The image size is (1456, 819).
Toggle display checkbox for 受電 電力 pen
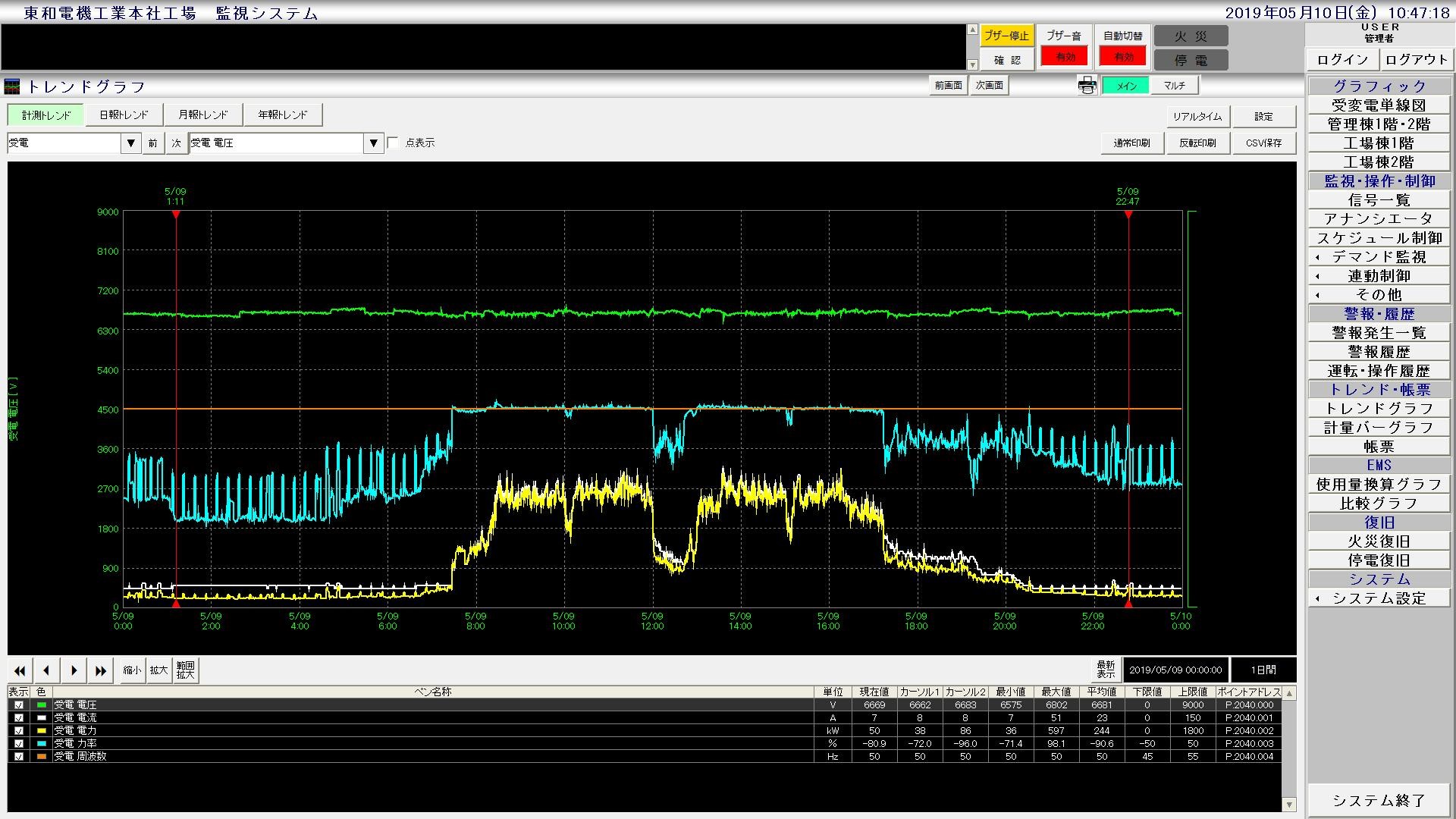click(19, 731)
